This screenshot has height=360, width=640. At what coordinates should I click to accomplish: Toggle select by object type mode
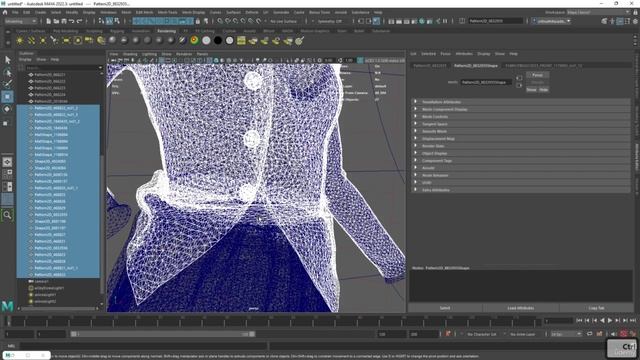coord(109,21)
